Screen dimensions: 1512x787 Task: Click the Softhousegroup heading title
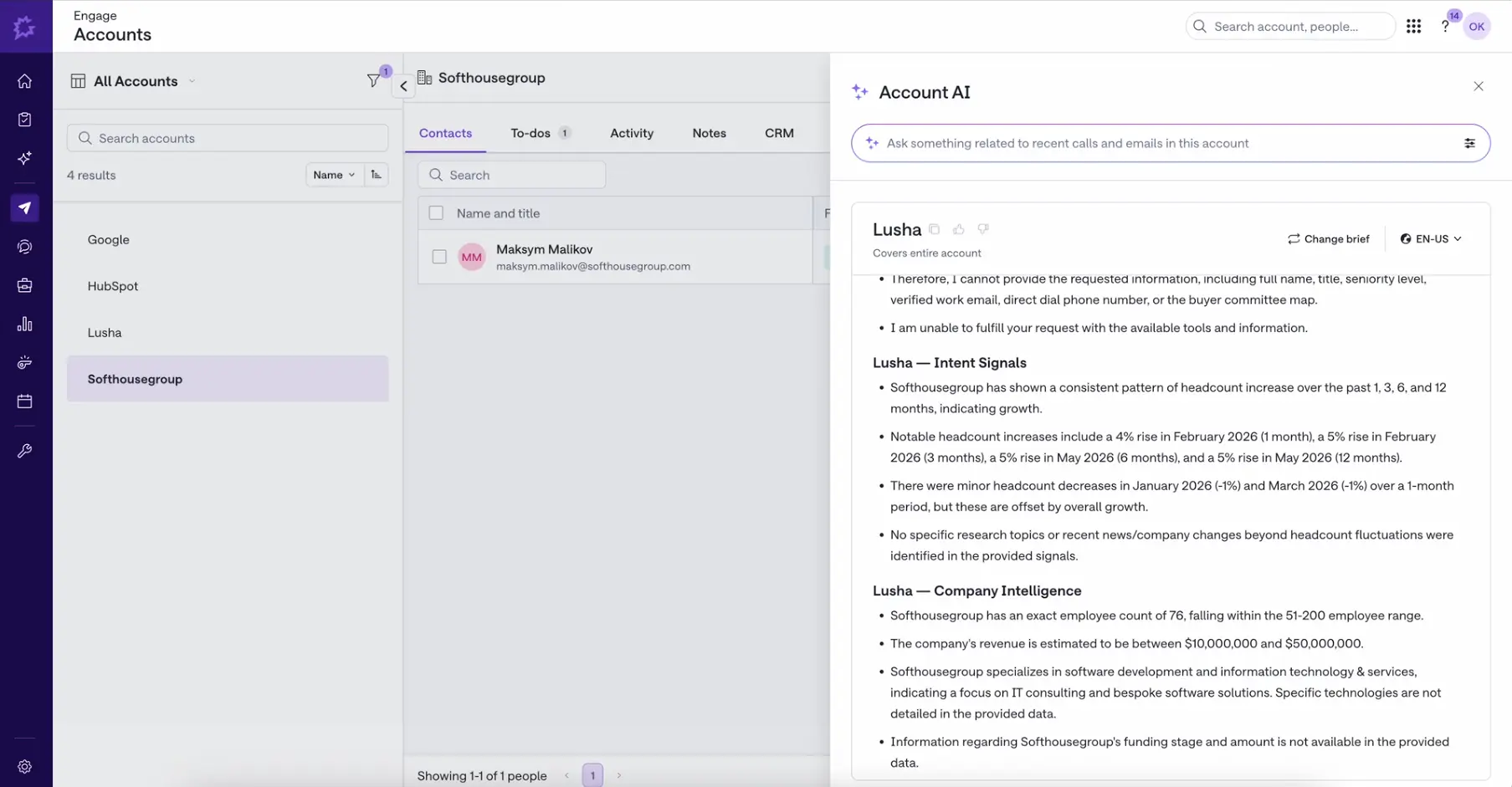click(x=491, y=78)
